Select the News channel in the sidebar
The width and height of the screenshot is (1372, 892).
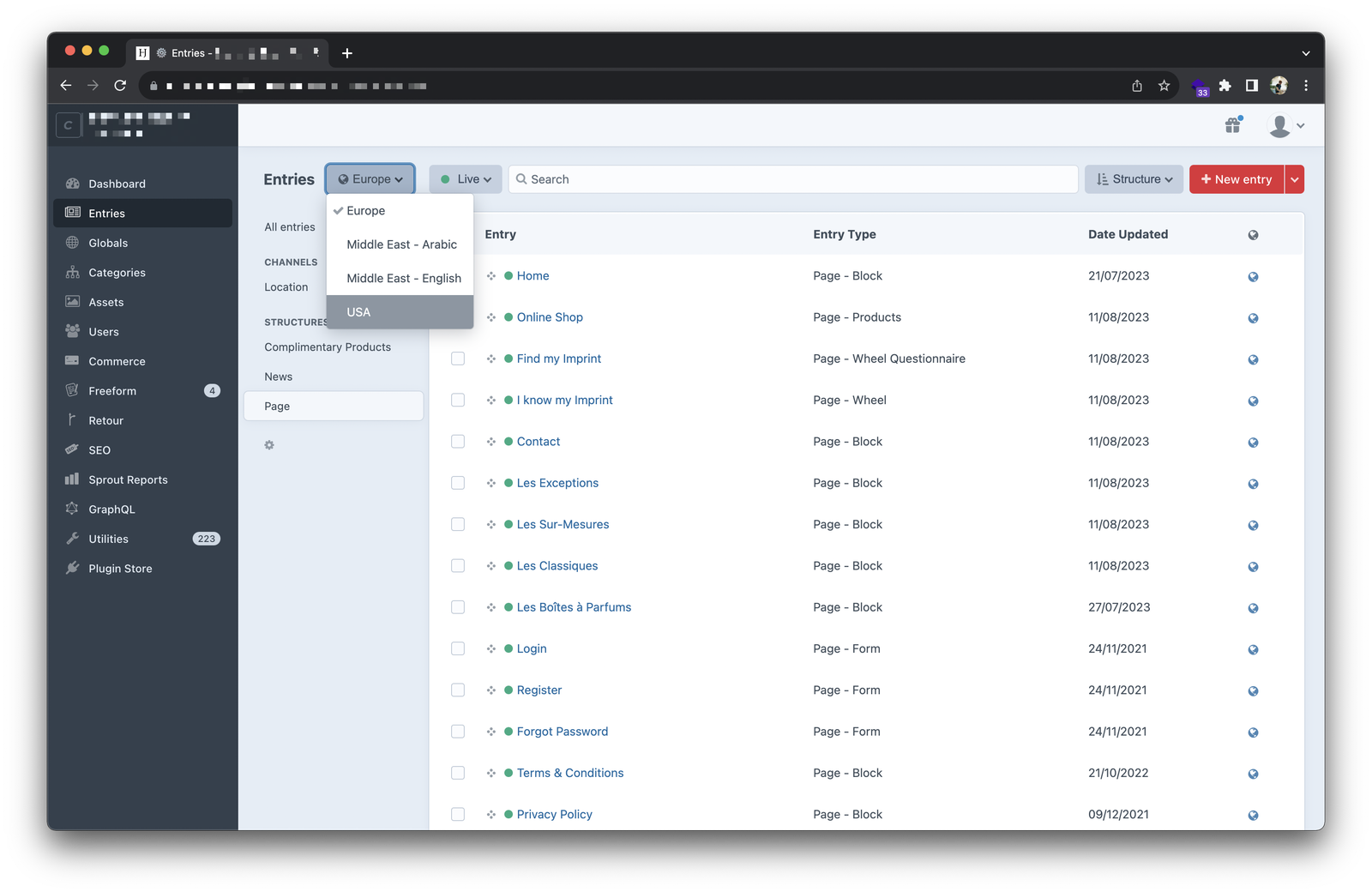pos(279,376)
